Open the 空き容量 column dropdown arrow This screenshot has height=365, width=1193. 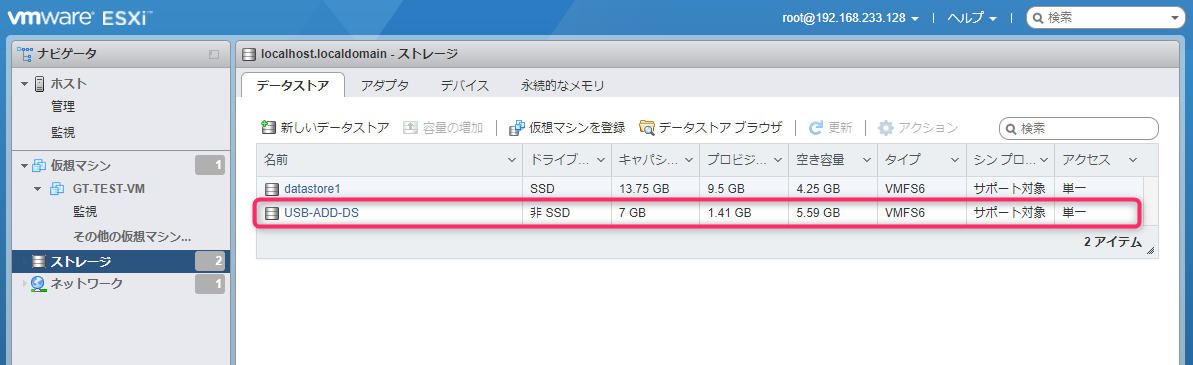[867, 160]
